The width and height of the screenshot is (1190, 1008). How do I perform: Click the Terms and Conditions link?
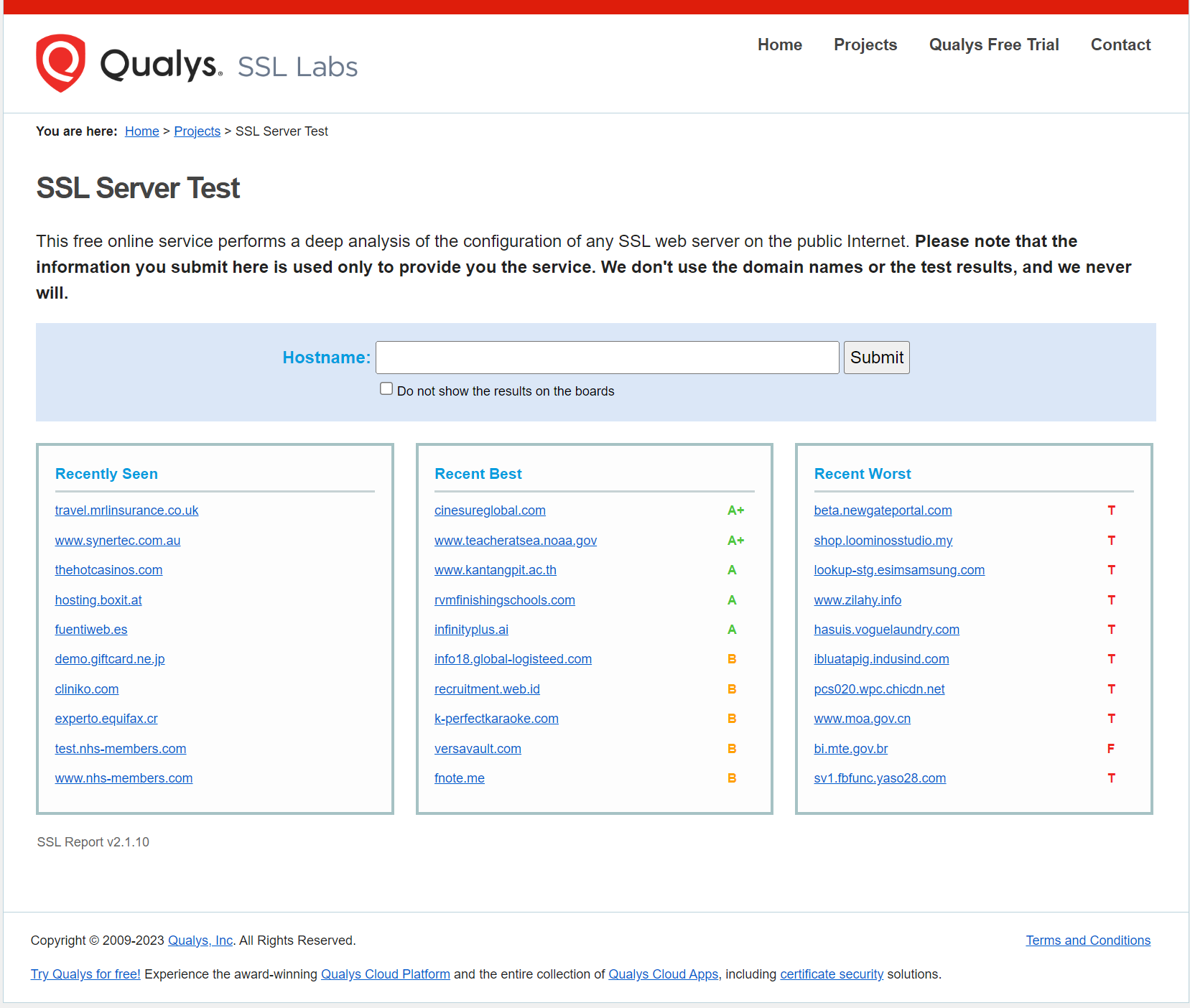click(1087, 940)
